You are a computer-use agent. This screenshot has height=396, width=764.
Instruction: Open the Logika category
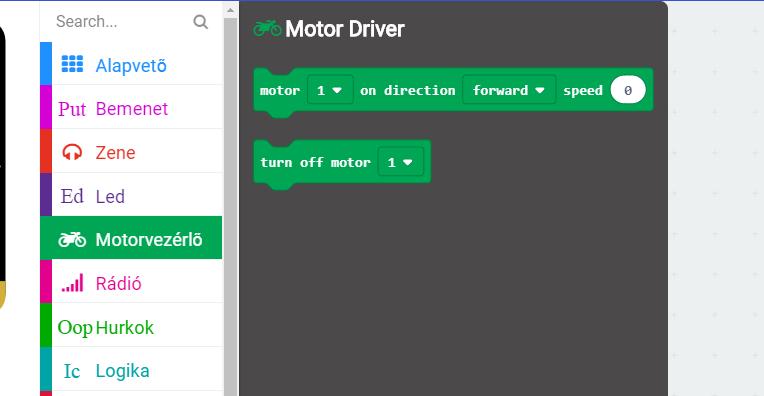pos(132,369)
